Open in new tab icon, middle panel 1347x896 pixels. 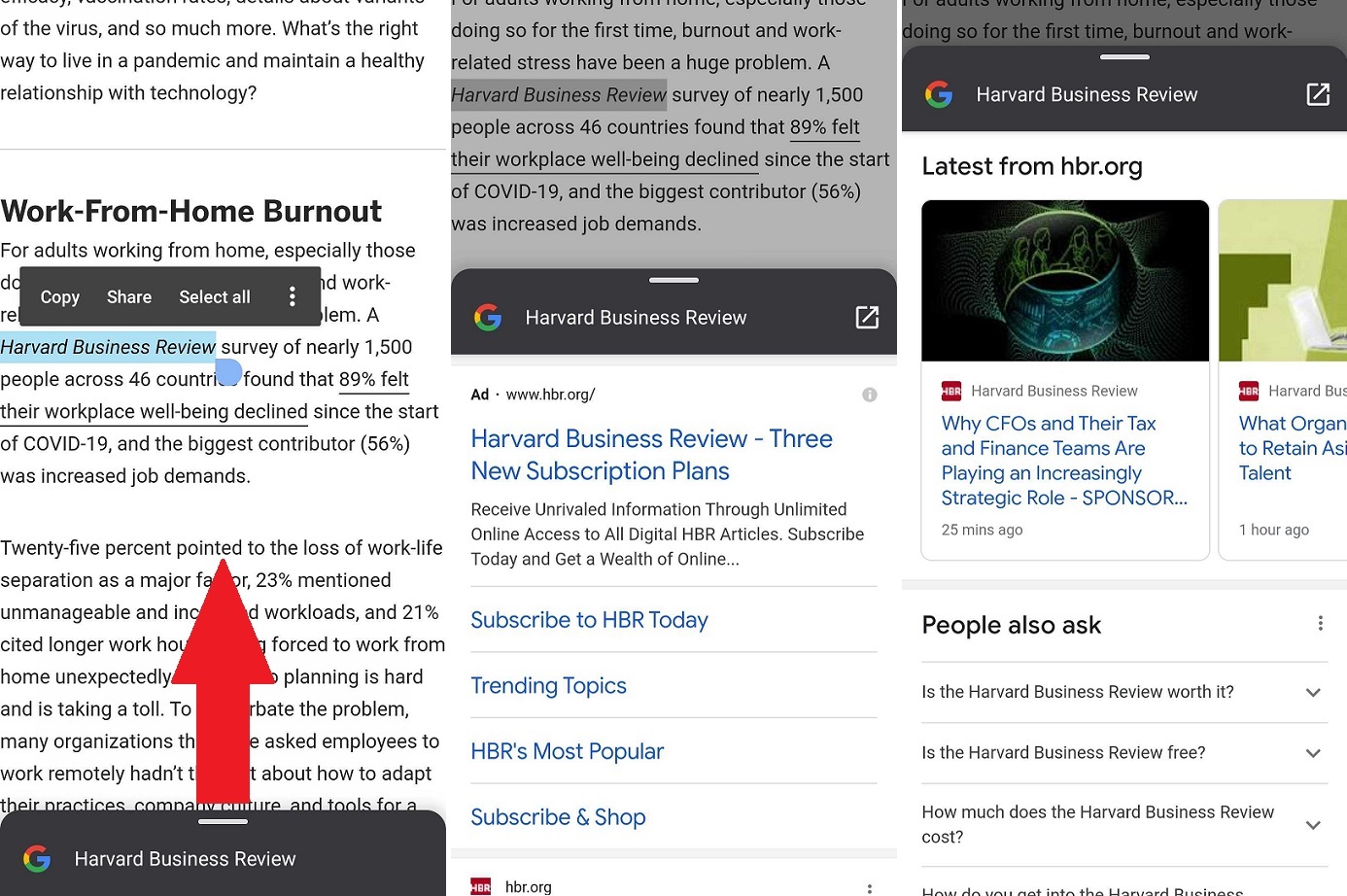[867, 317]
